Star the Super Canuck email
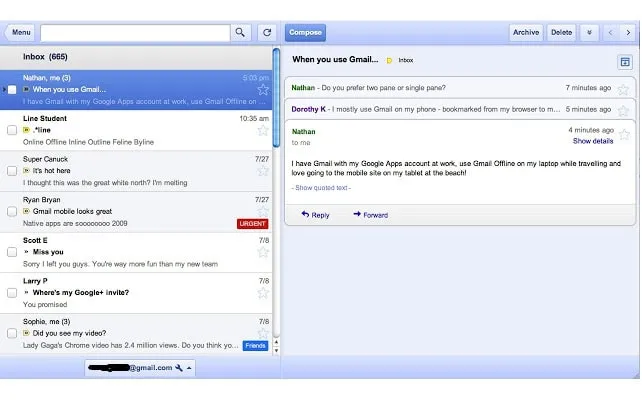This screenshot has height=401, width=642. tap(263, 171)
